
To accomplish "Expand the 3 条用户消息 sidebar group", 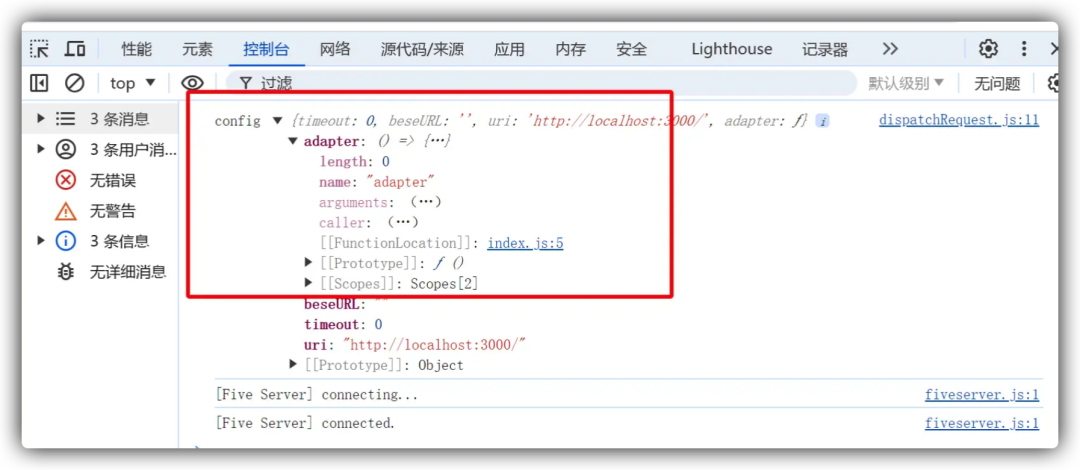I will click(x=41, y=150).
